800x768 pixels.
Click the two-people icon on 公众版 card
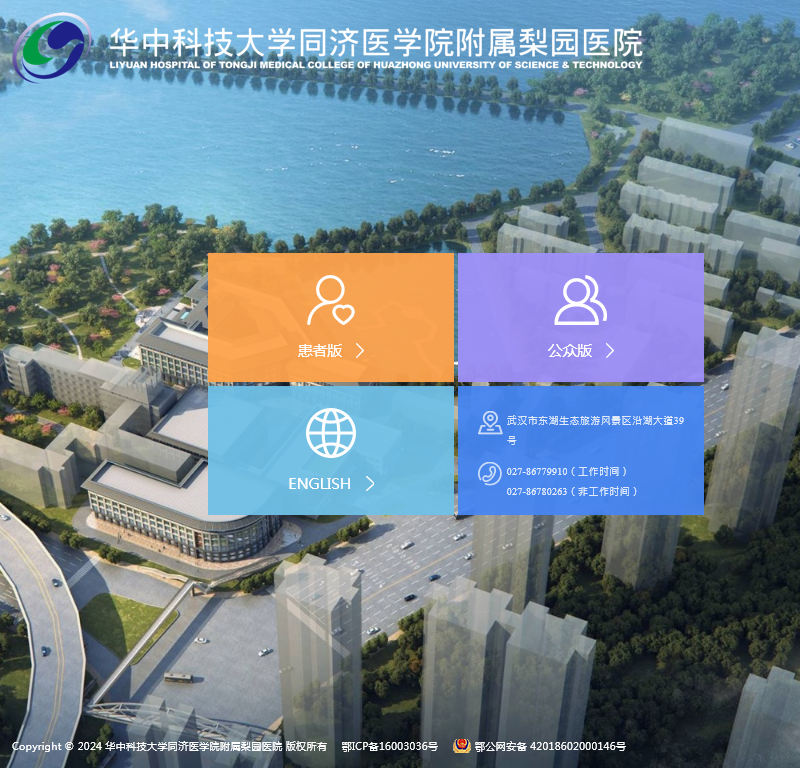tap(580, 300)
